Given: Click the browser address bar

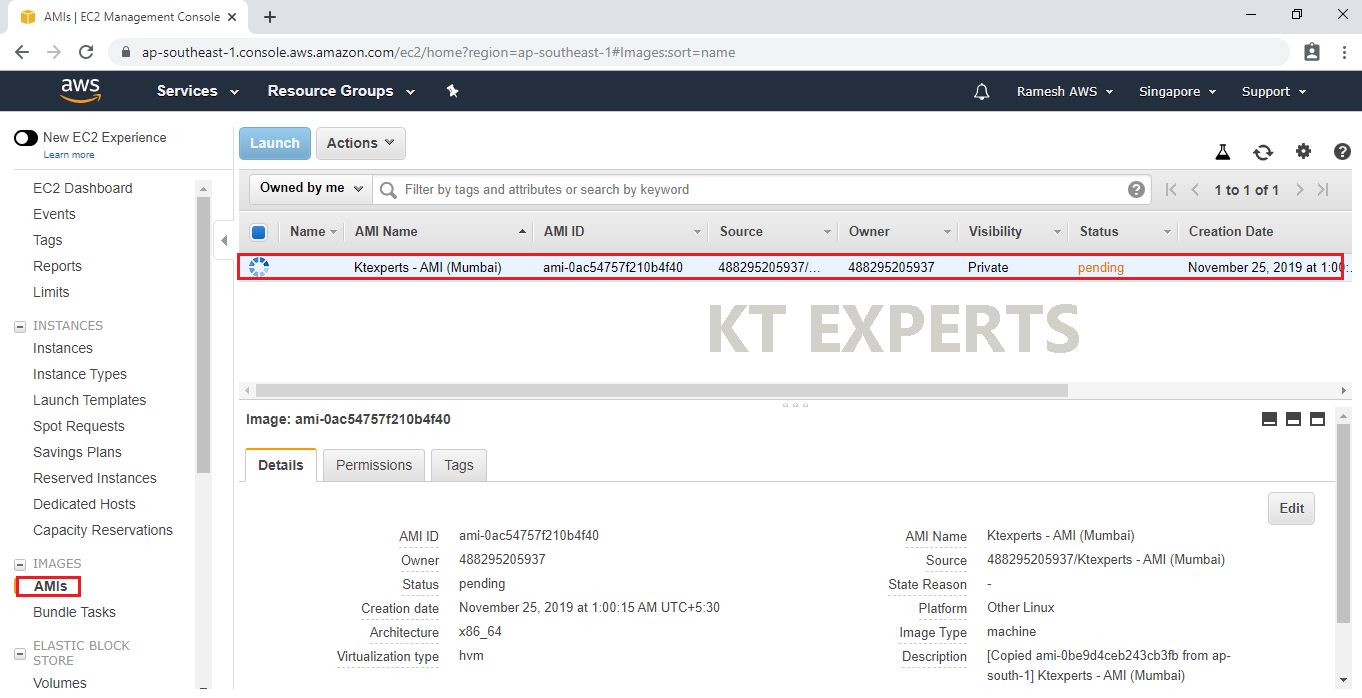Looking at the screenshot, I should click(700, 52).
